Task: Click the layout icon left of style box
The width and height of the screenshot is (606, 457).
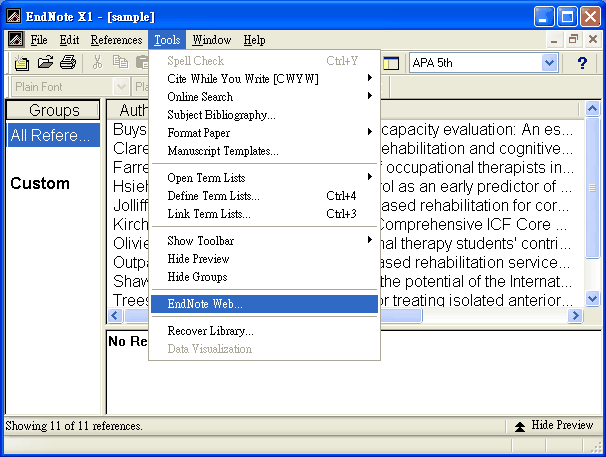Action: click(x=391, y=63)
